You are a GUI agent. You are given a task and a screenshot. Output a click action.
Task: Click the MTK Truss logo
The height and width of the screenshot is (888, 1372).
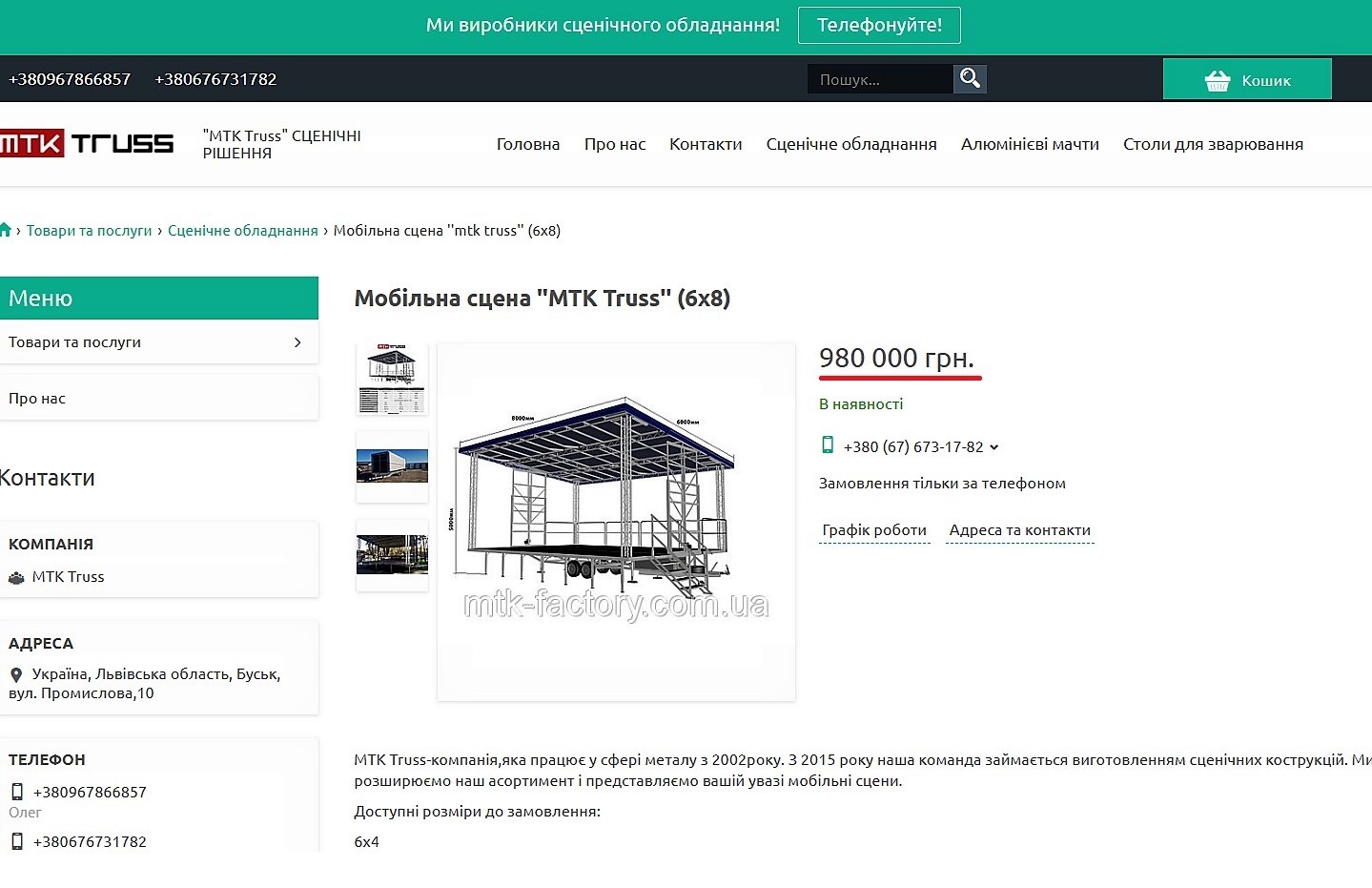click(x=87, y=144)
